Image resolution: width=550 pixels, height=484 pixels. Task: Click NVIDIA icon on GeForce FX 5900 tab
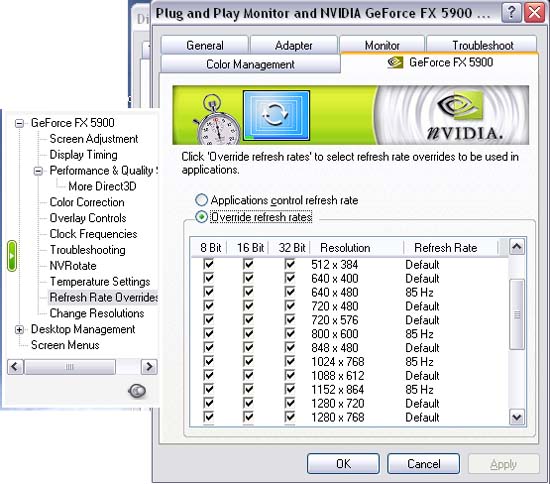pyautogui.click(x=395, y=63)
